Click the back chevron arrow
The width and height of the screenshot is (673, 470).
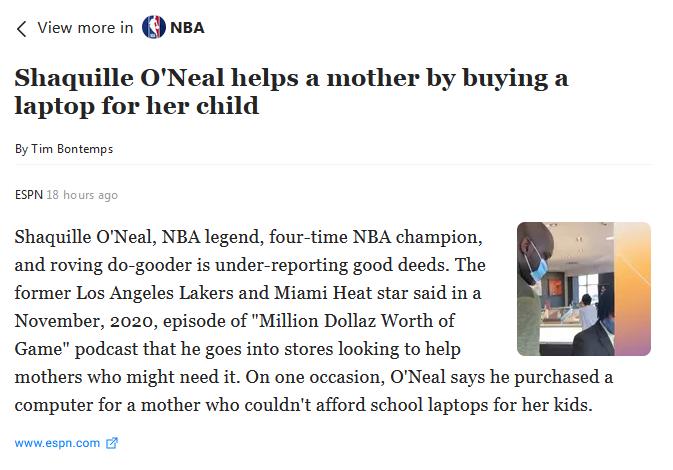click(x=21, y=29)
